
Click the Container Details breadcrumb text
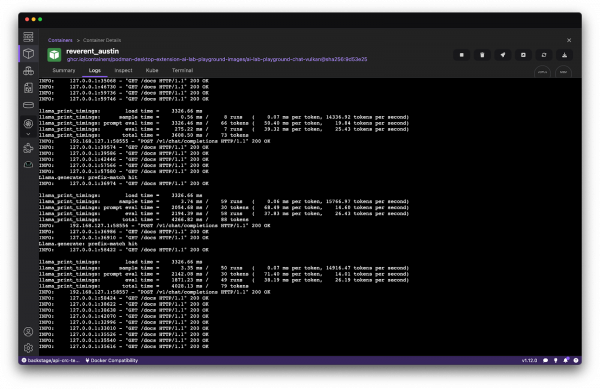click(x=102, y=40)
